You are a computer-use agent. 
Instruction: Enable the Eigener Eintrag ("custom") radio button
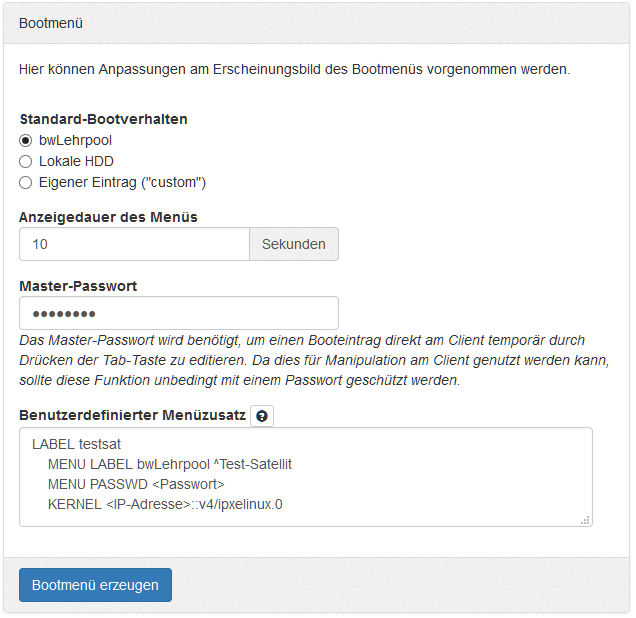pos(26,182)
